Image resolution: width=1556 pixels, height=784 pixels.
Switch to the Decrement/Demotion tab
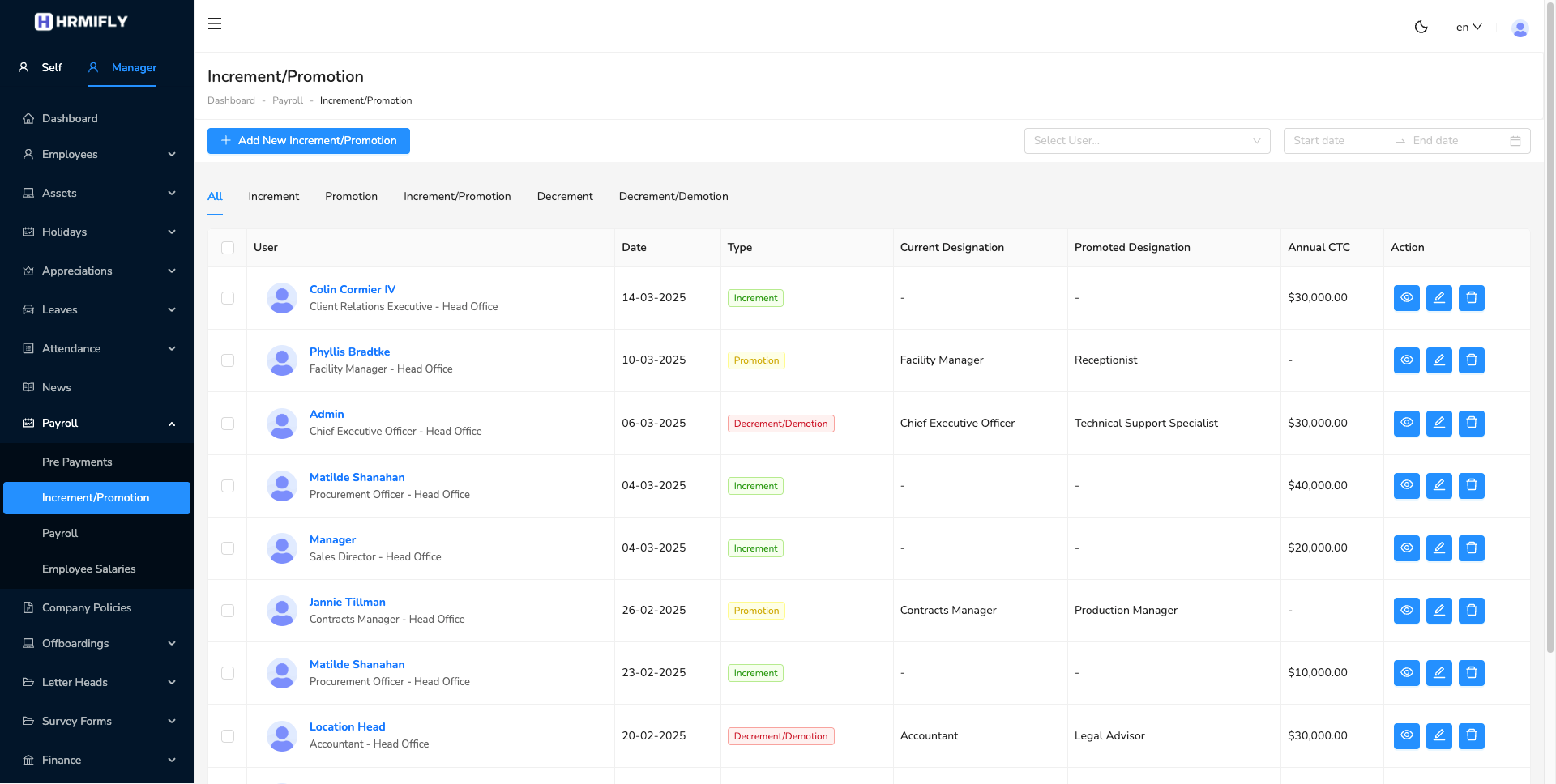coord(673,197)
